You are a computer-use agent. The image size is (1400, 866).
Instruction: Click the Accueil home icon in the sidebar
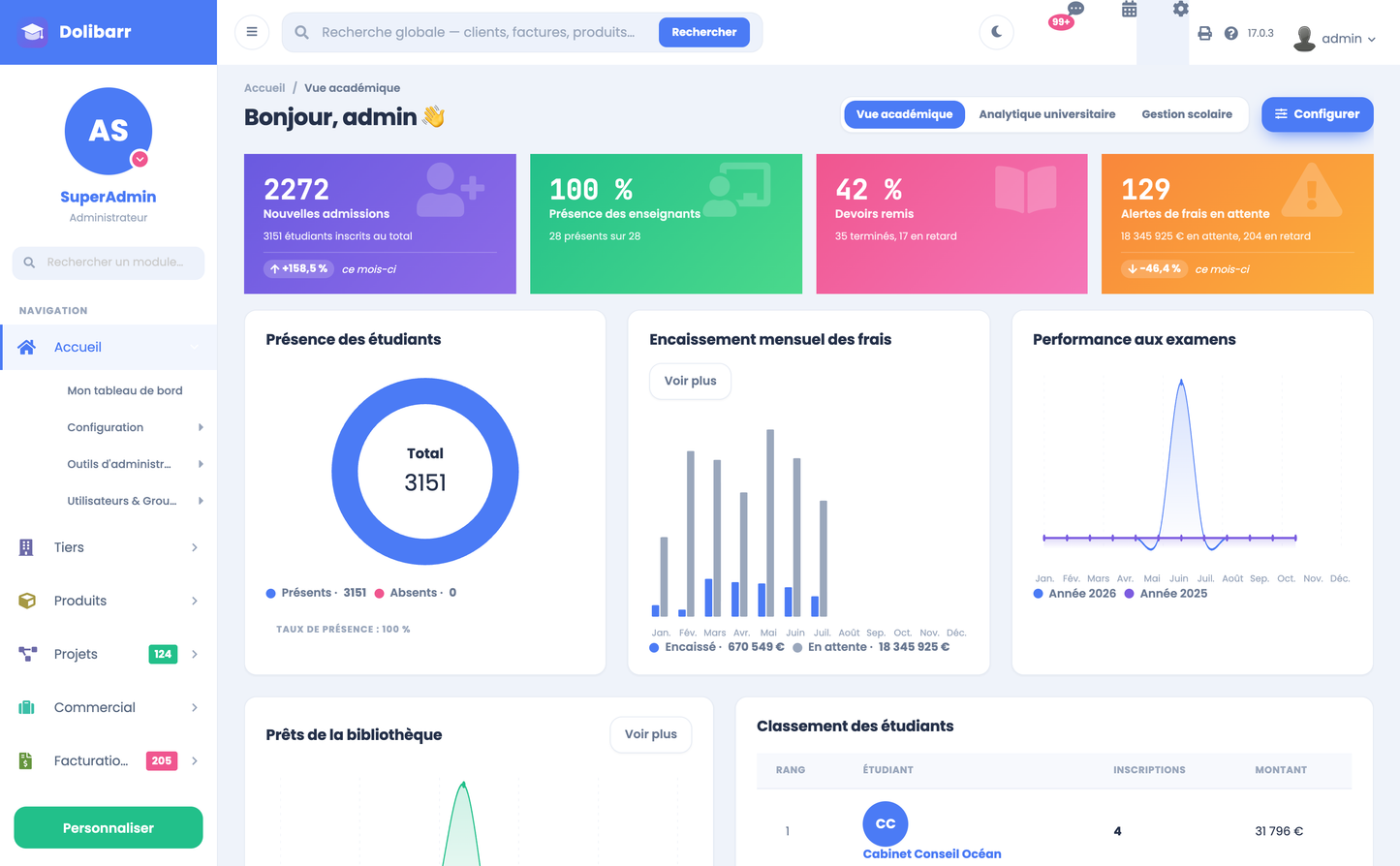[27, 347]
